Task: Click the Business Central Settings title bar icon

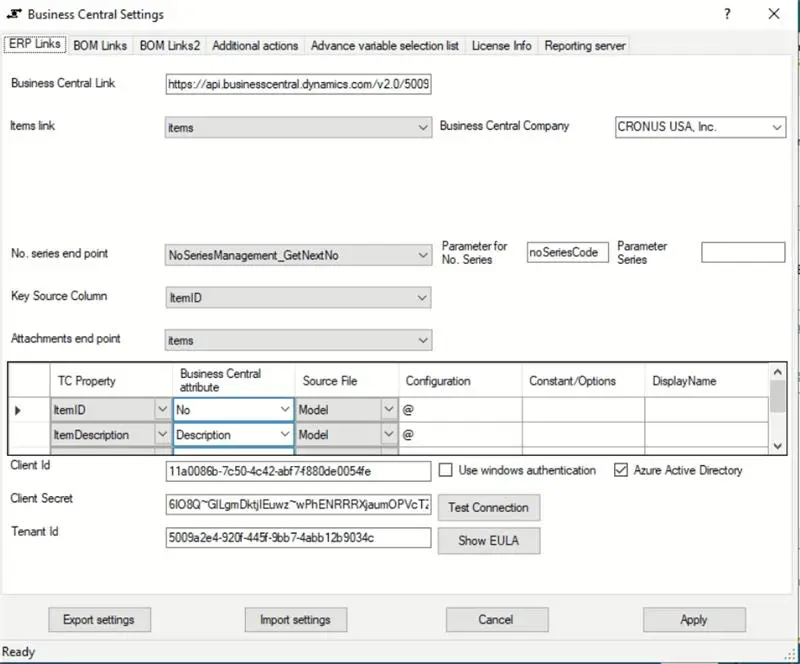Action: coord(13,14)
